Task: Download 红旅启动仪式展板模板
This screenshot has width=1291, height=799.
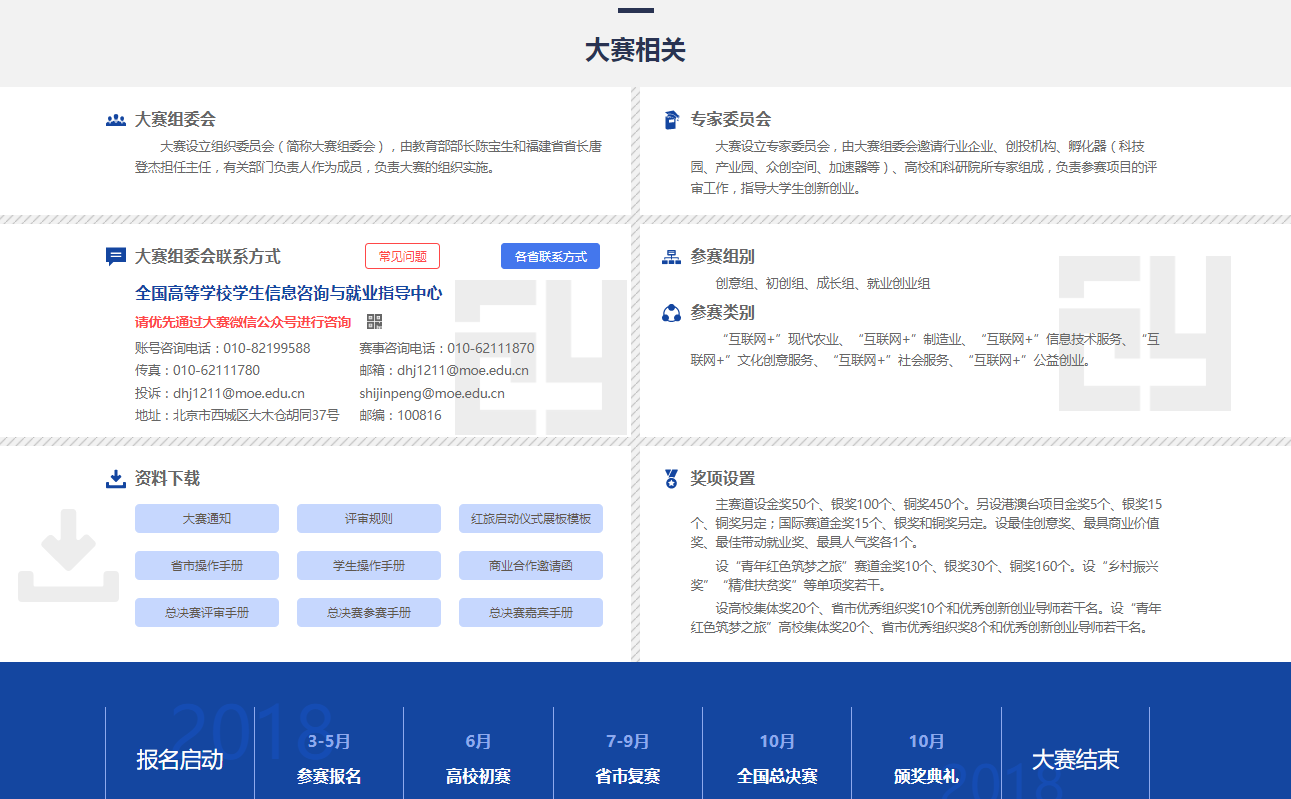Action: [531, 519]
